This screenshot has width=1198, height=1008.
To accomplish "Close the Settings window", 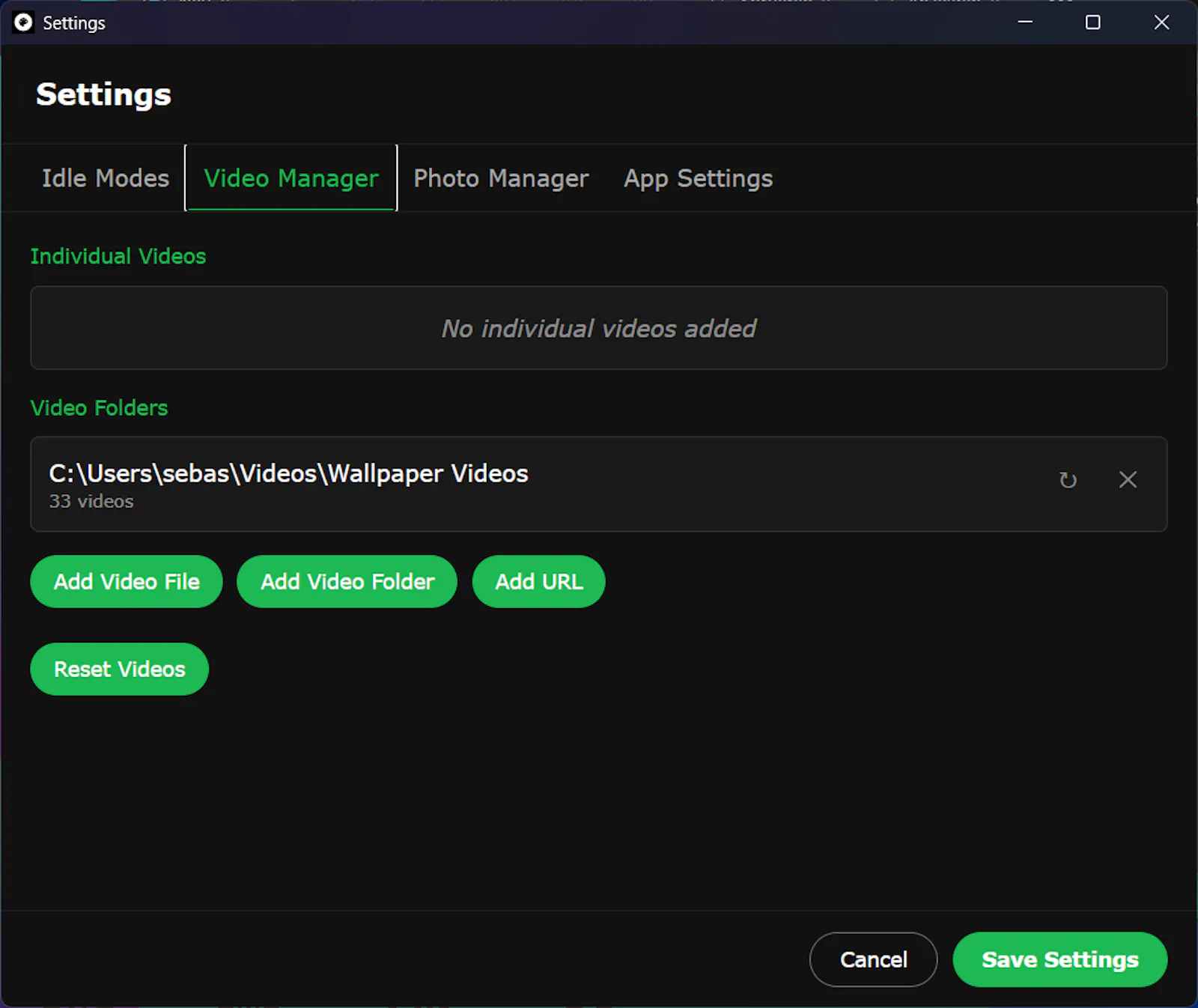I will point(1161,22).
